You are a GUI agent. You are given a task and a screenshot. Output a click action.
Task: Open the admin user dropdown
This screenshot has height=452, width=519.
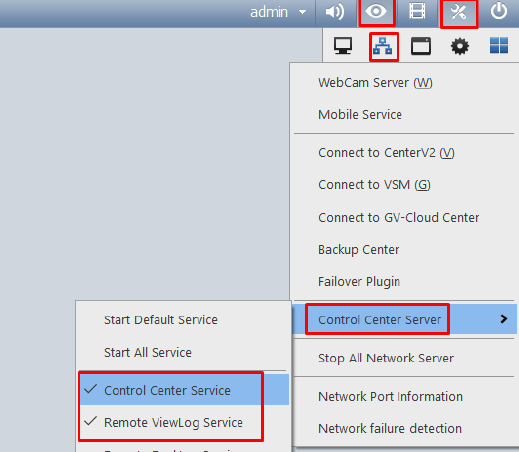tap(278, 12)
